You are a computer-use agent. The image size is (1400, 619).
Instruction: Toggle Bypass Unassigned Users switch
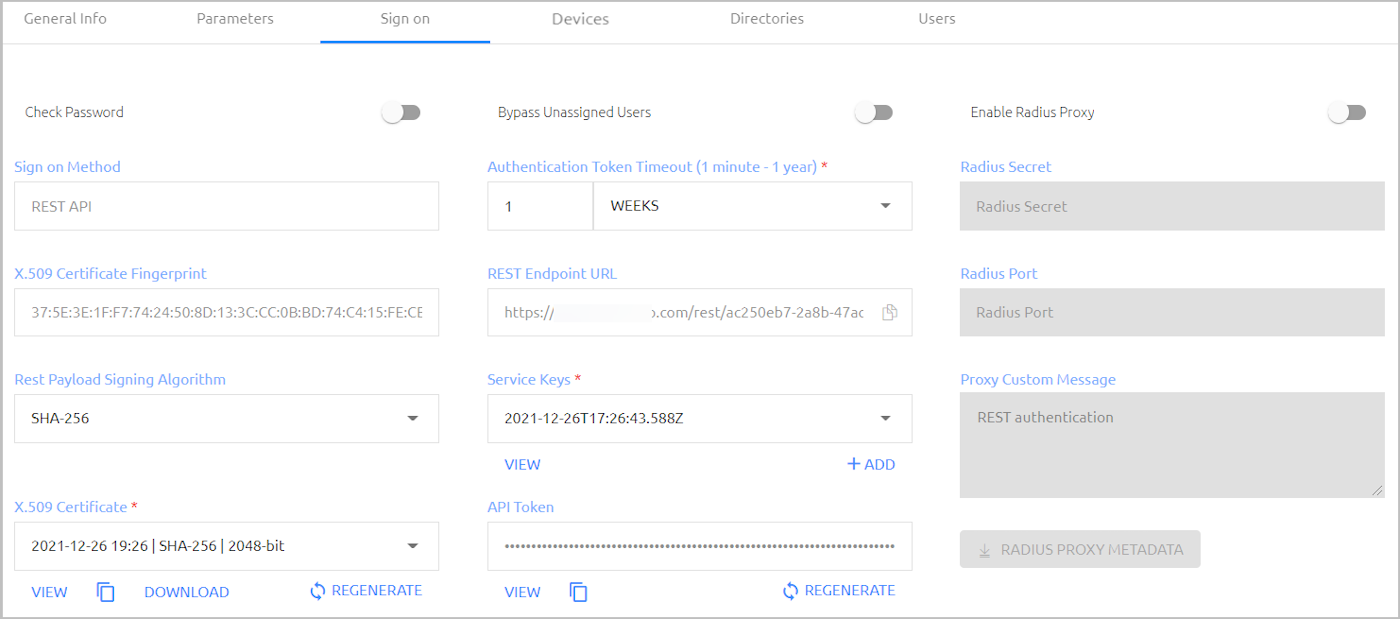click(x=874, y=113)
